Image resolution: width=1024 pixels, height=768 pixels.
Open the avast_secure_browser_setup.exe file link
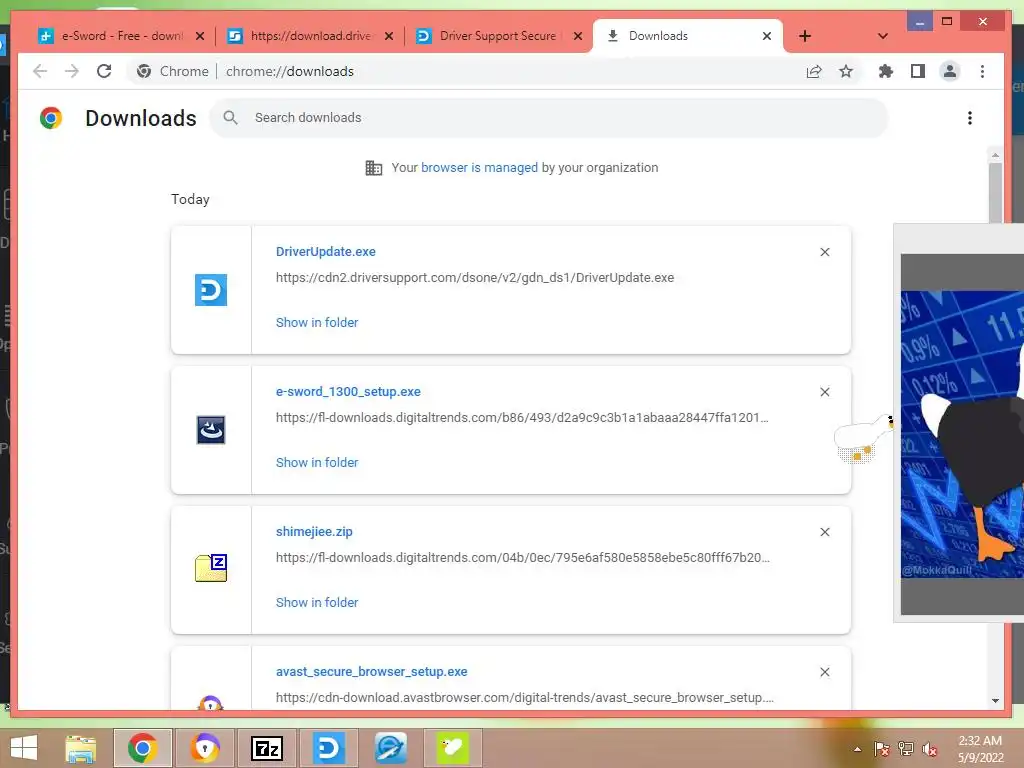372,671
